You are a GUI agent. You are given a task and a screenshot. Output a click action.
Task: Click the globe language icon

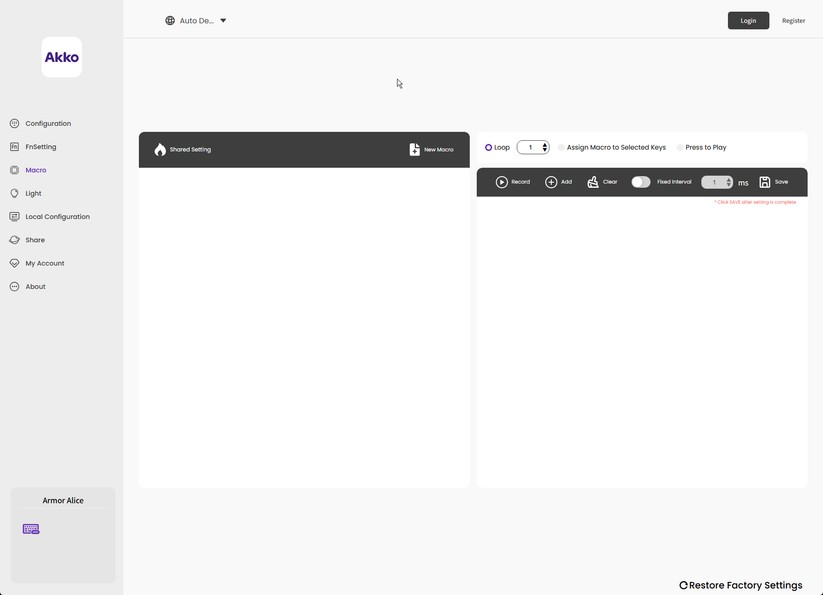pyautogui.click(x=170, y=20)
